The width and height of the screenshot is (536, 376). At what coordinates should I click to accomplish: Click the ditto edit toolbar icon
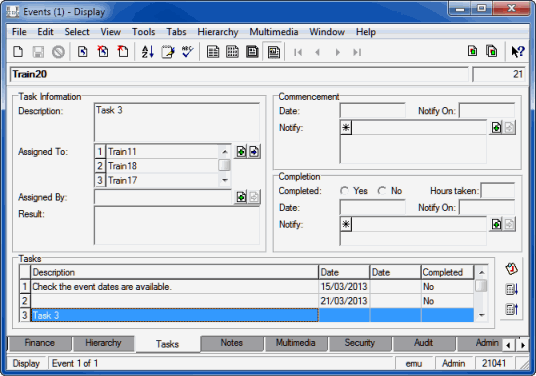pos(168,52)
